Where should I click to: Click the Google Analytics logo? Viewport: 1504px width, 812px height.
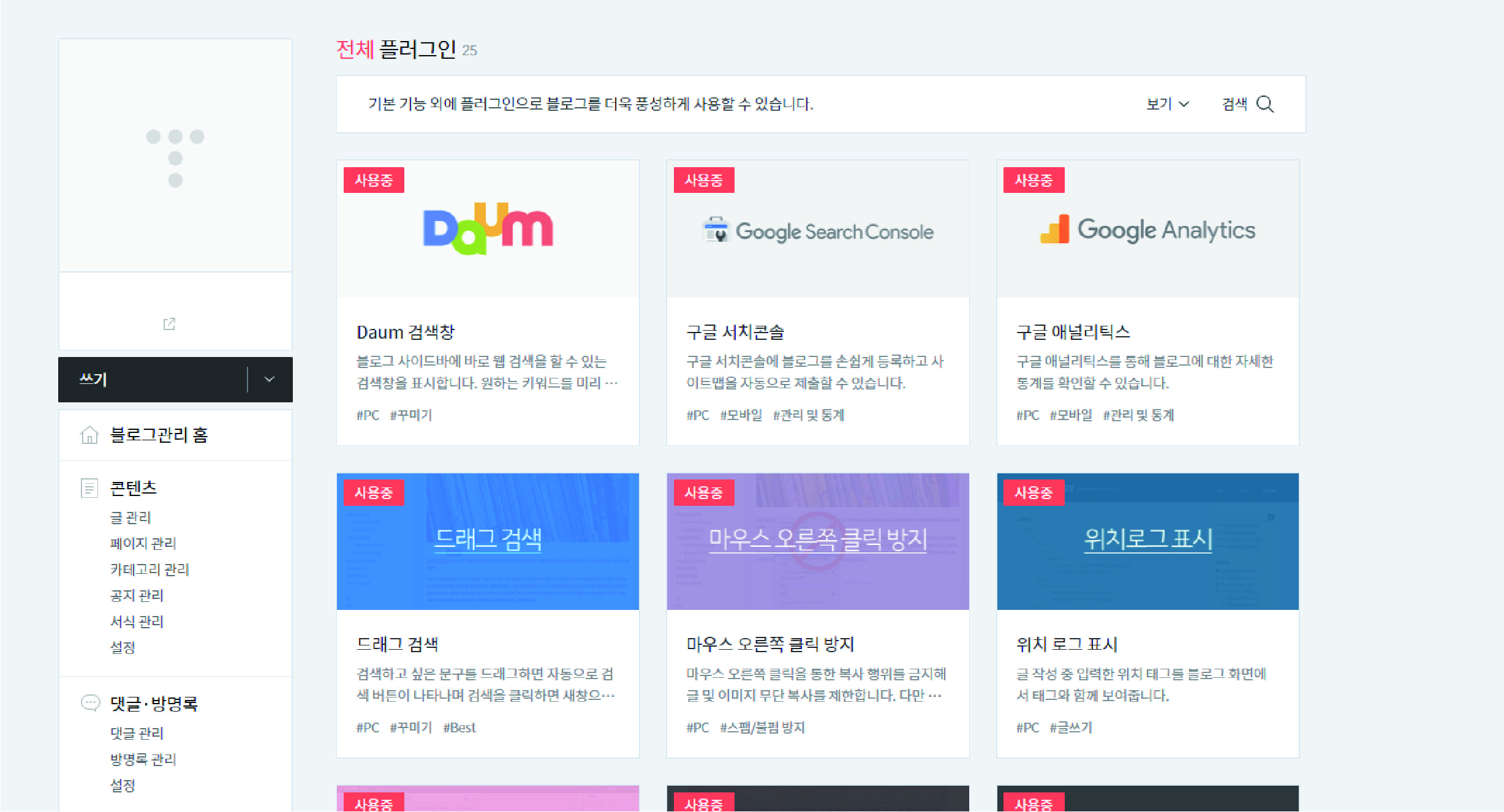tap(1147, 230)
